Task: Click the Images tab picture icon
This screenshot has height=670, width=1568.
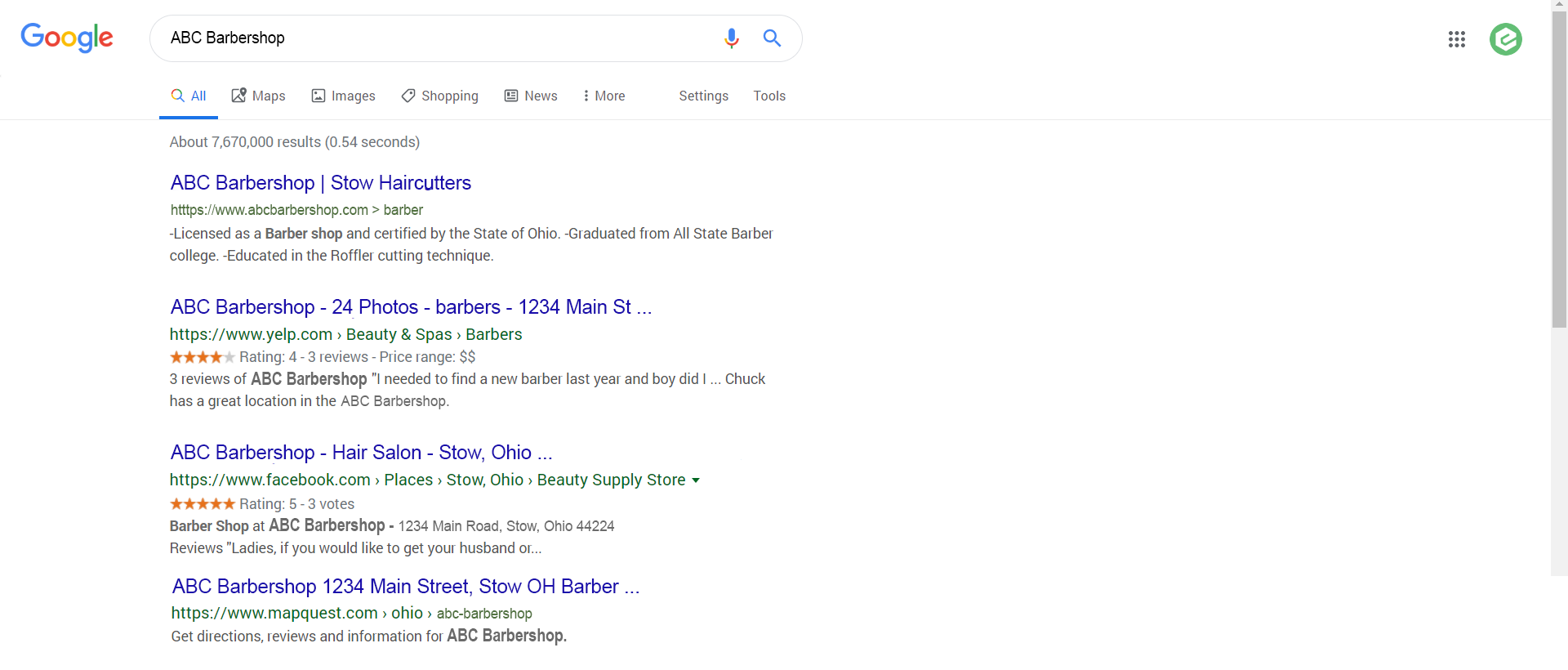Action: pos(318,96)
